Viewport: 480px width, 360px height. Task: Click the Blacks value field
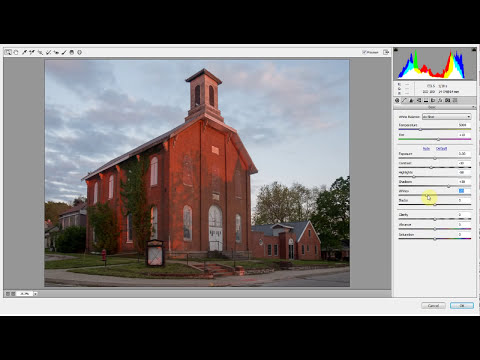(x=463, y=200)
